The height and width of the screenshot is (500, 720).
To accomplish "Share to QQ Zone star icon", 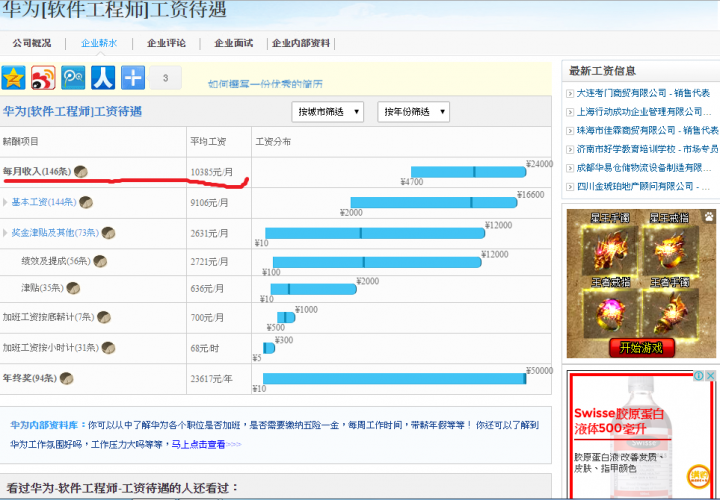I will click(x=13, y=78).
